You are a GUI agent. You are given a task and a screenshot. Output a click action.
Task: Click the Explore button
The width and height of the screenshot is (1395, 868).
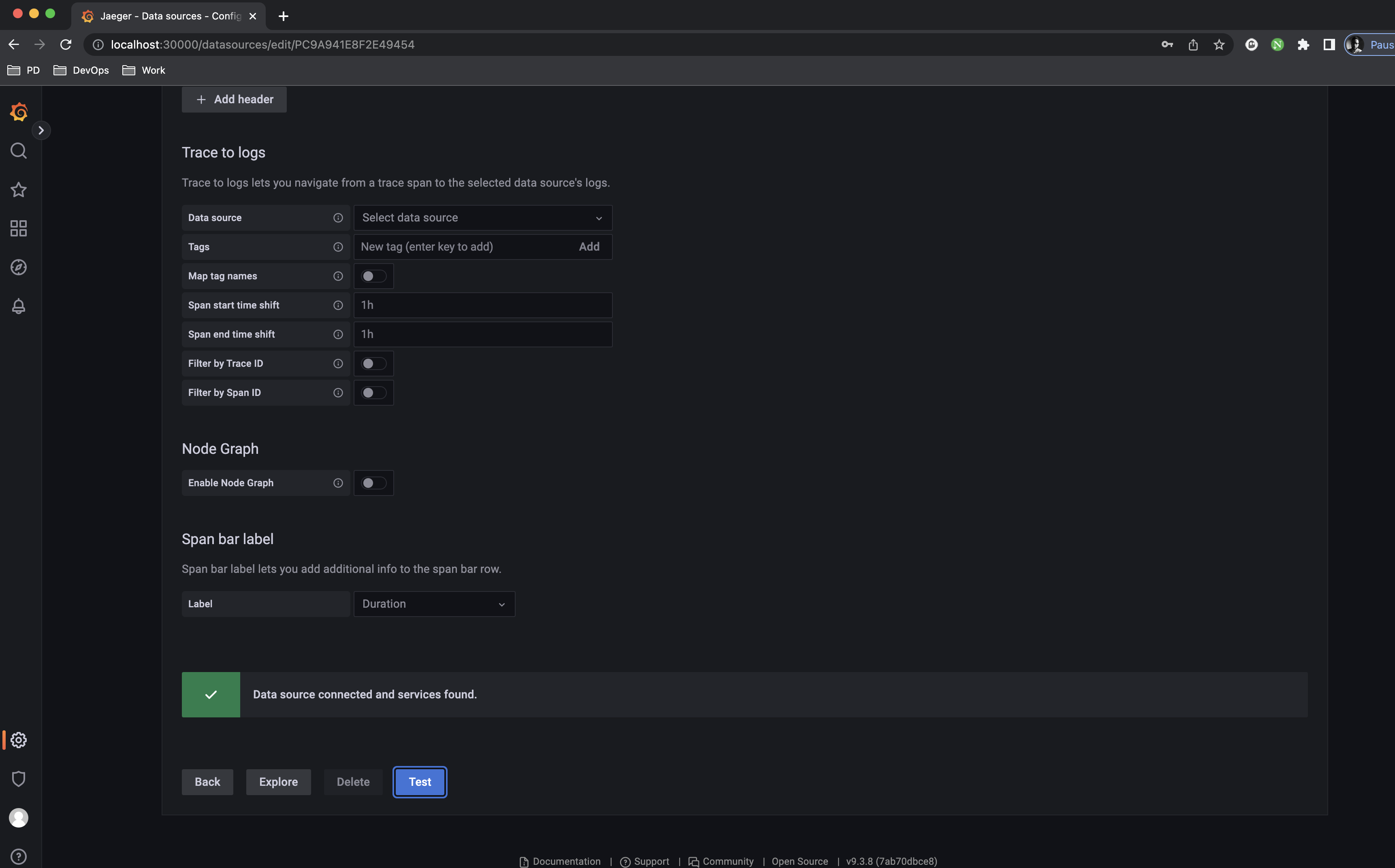tap(278, 782)
